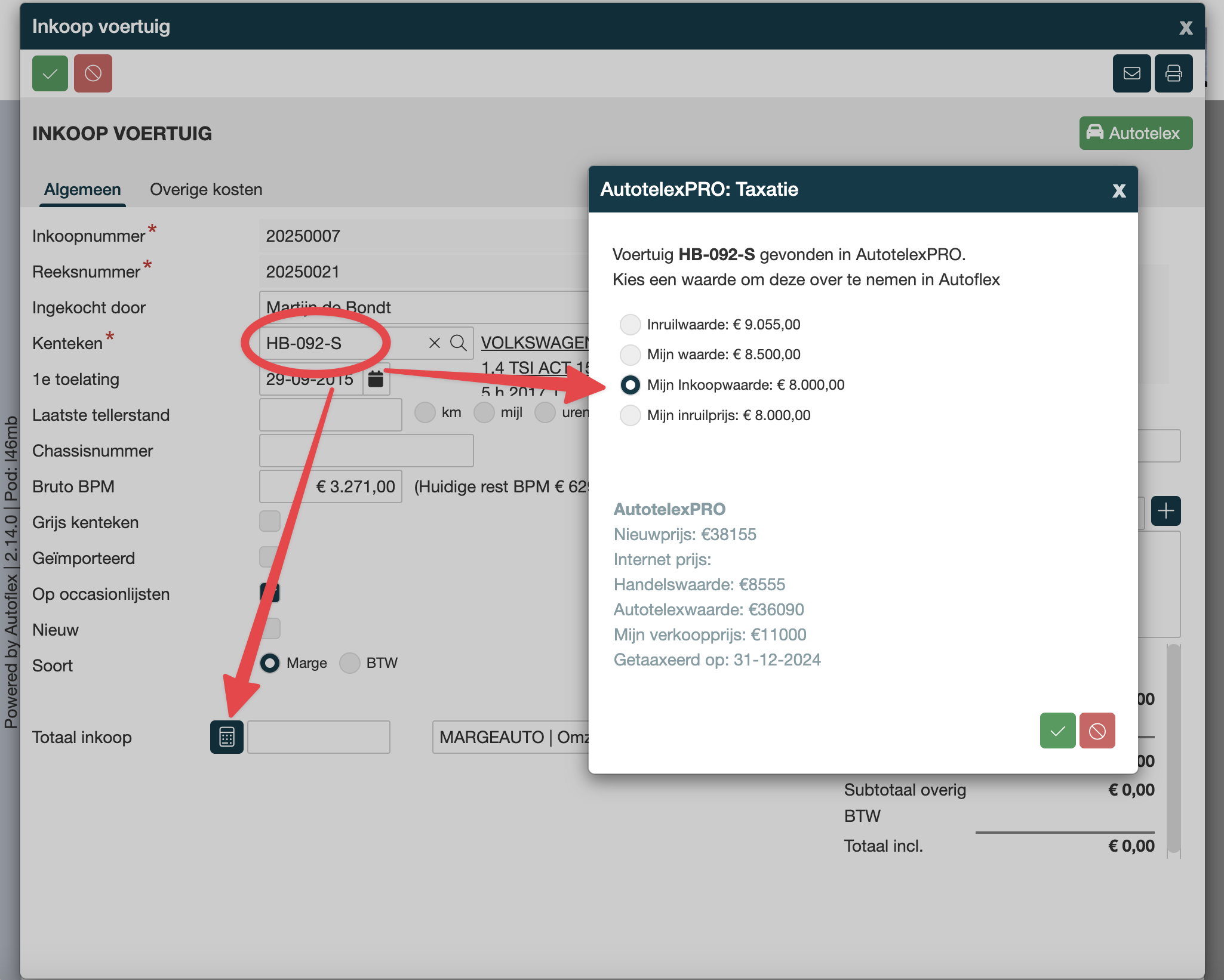1224x980 pixels.
Task: Close the AutotelexPRO Taxatie dialog
Action: [1119, 190]
